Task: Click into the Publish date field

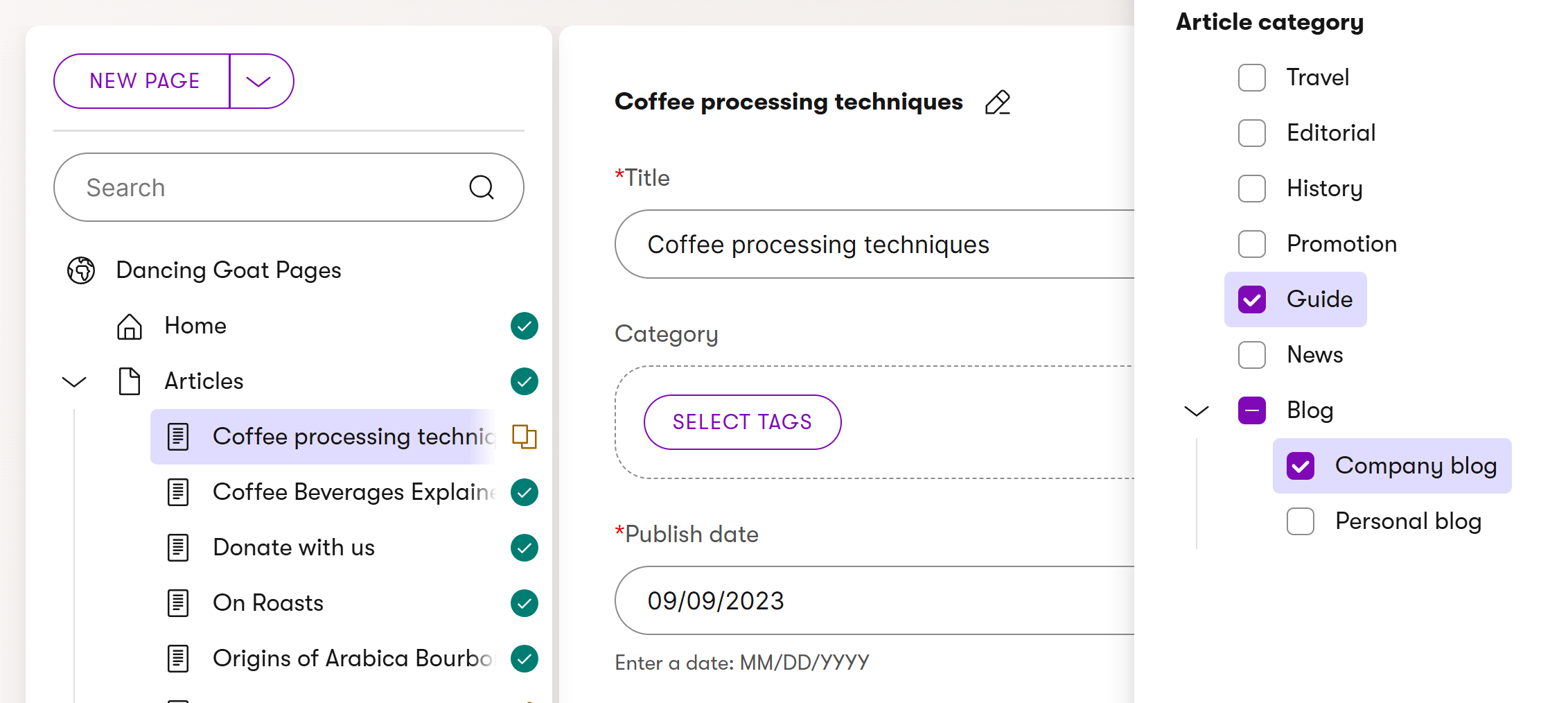Action: click(x=873, y=600)
